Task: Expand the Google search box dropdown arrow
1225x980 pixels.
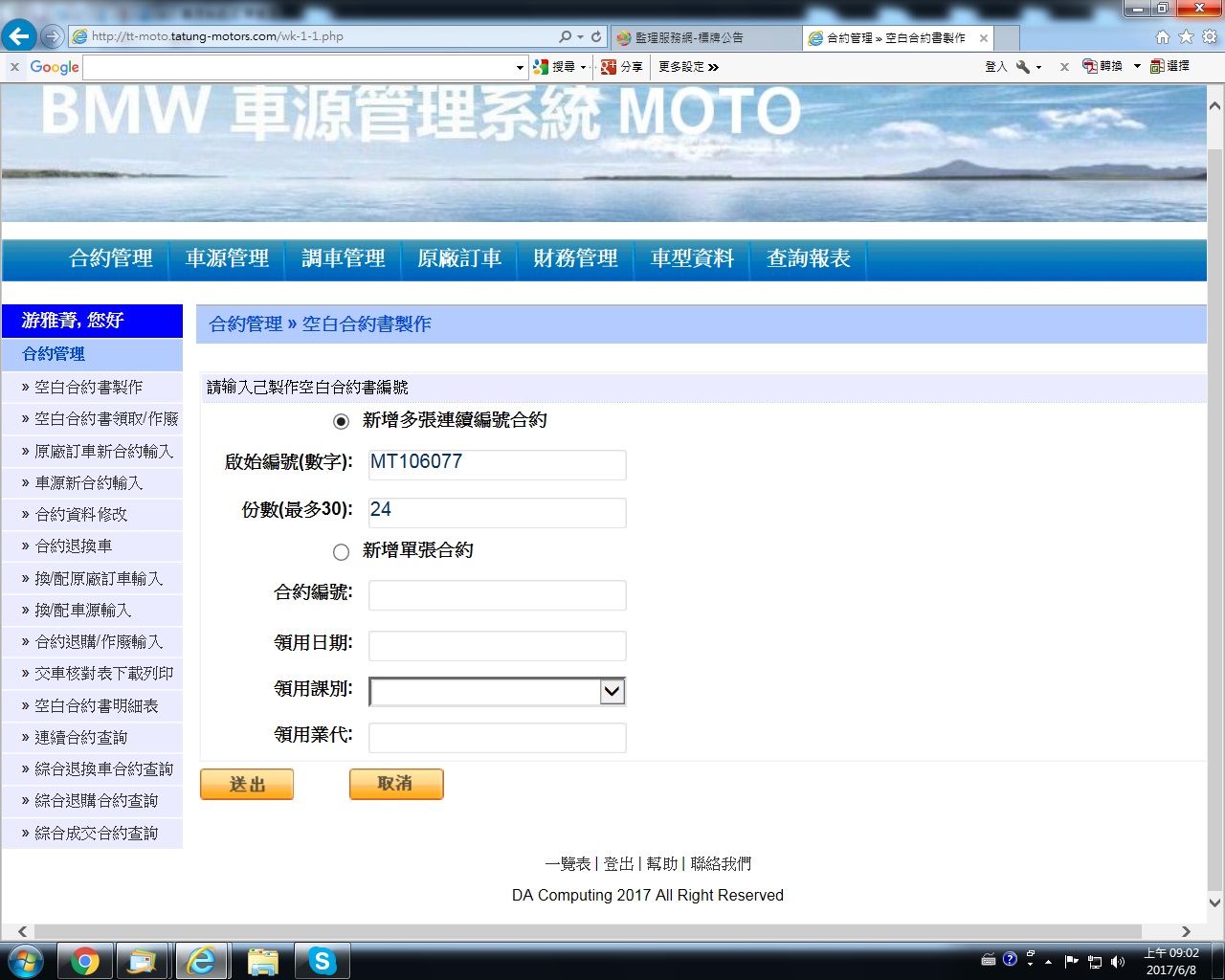Action: coord(520,67)
